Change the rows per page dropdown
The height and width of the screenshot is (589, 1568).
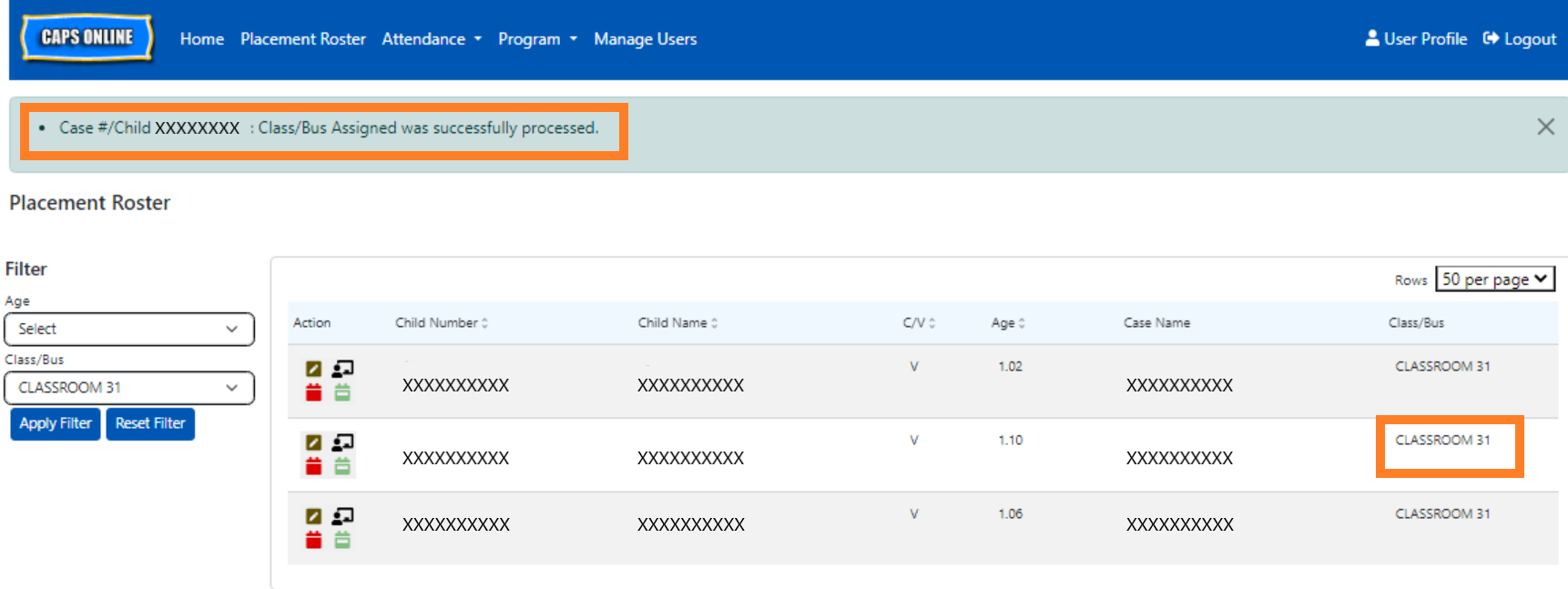click(1494, 279)
